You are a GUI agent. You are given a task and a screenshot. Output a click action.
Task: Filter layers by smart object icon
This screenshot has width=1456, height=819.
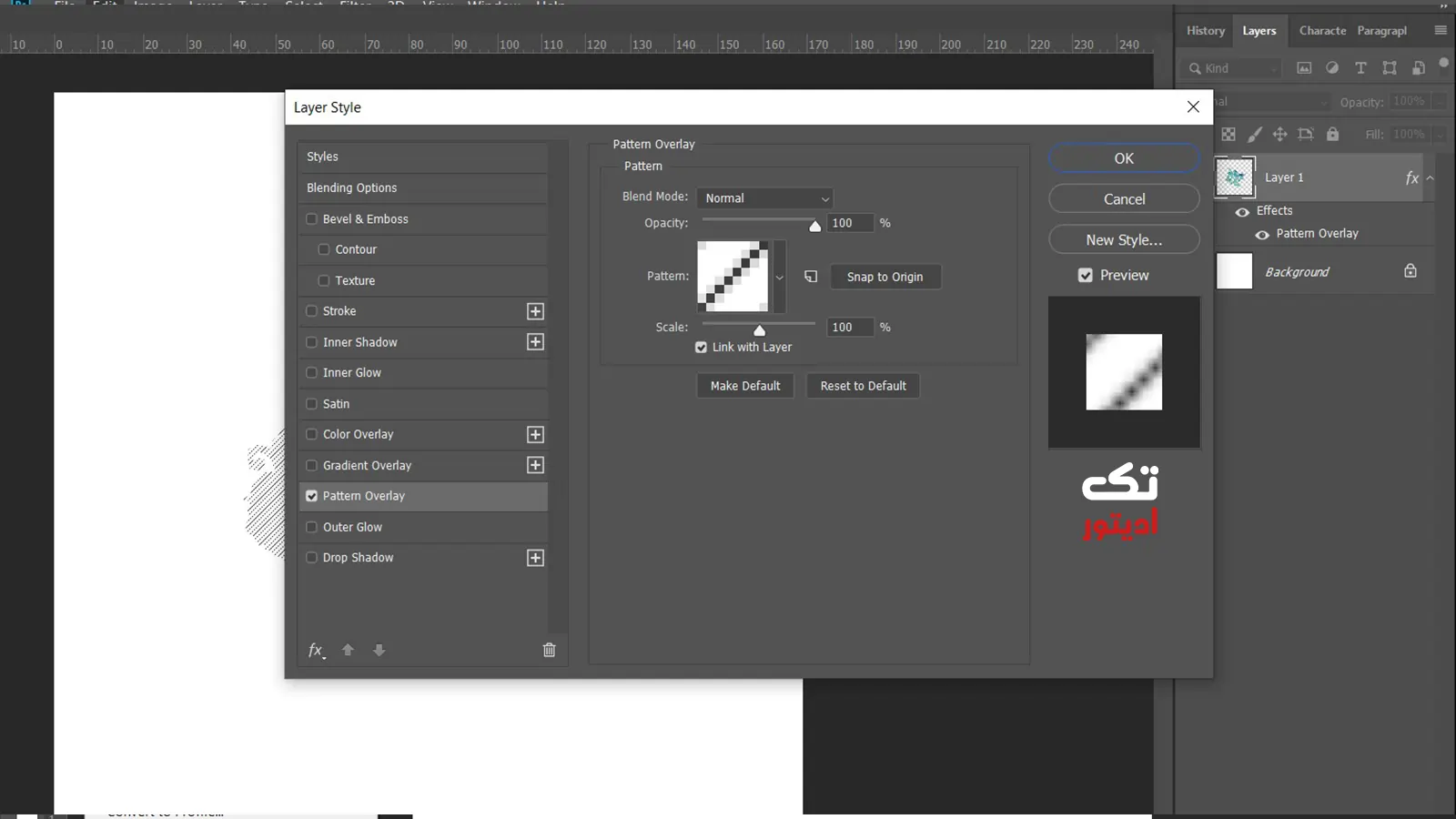(x=1418, y=68)
